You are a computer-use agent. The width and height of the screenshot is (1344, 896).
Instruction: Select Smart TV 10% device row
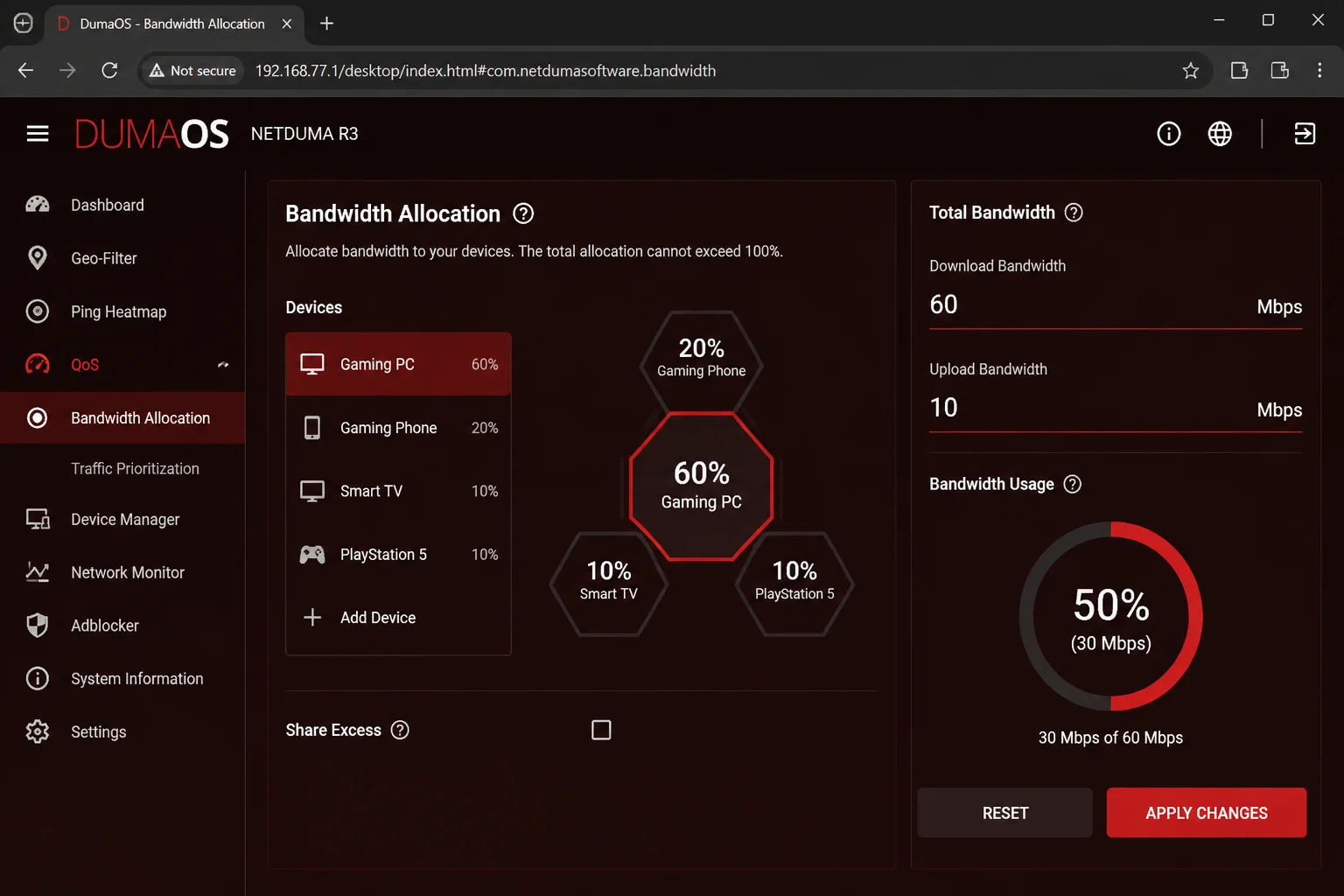pyautogui.click(x=398, y=491)
